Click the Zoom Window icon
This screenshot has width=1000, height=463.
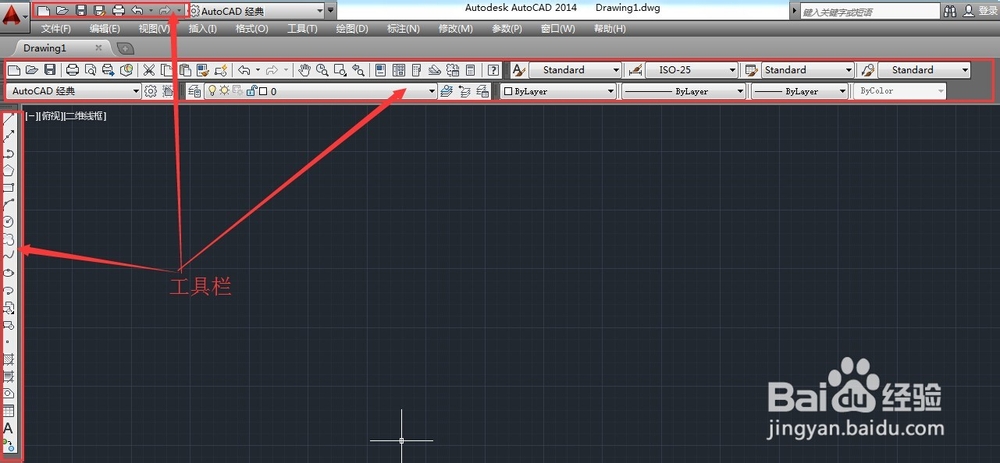[341, 70]
